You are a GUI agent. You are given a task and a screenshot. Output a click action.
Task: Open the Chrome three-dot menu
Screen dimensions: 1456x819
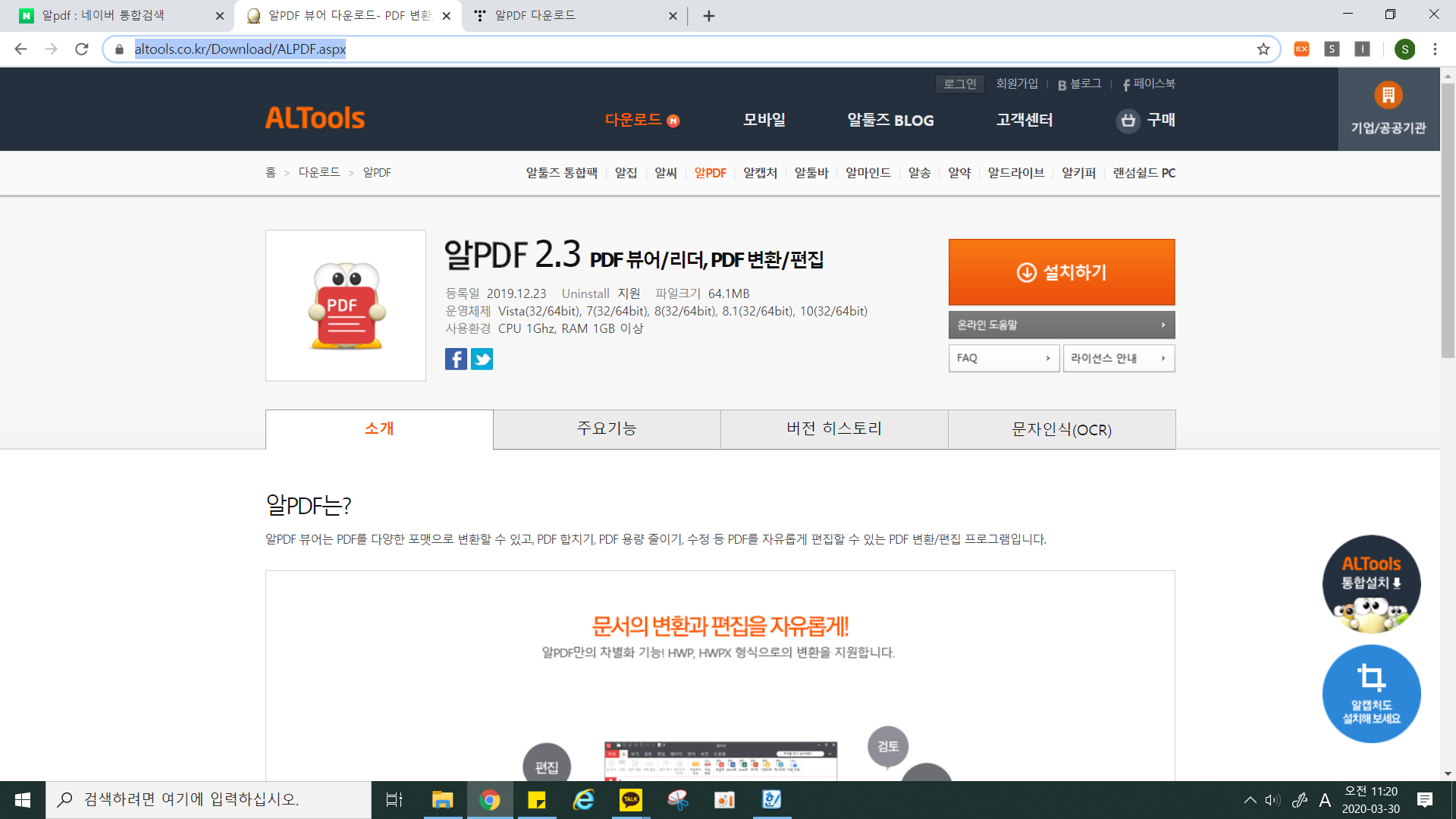point(1435,49)
